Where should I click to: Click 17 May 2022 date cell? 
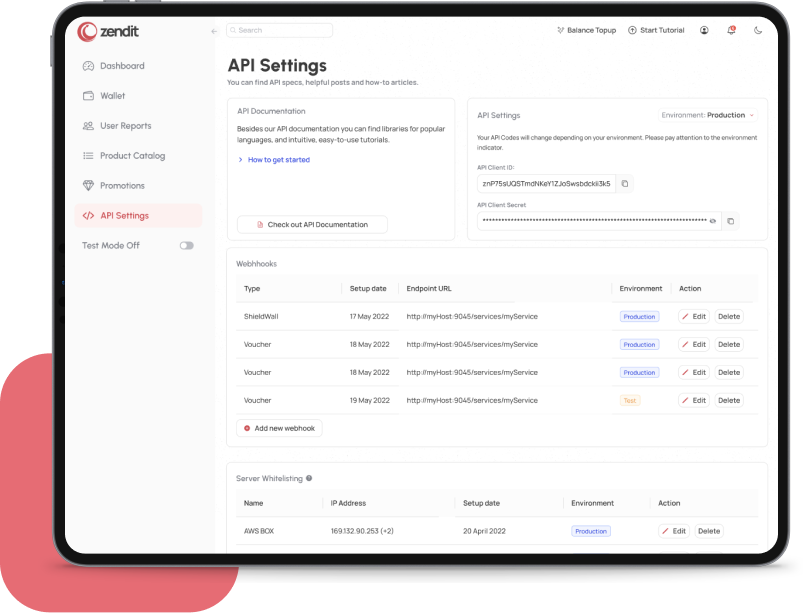pos(369,316)
